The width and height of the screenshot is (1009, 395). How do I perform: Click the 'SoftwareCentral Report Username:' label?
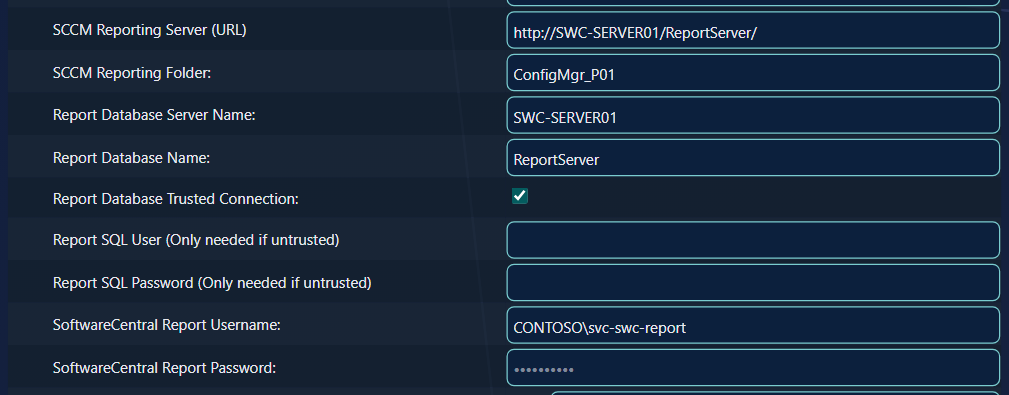click(167, 326)
